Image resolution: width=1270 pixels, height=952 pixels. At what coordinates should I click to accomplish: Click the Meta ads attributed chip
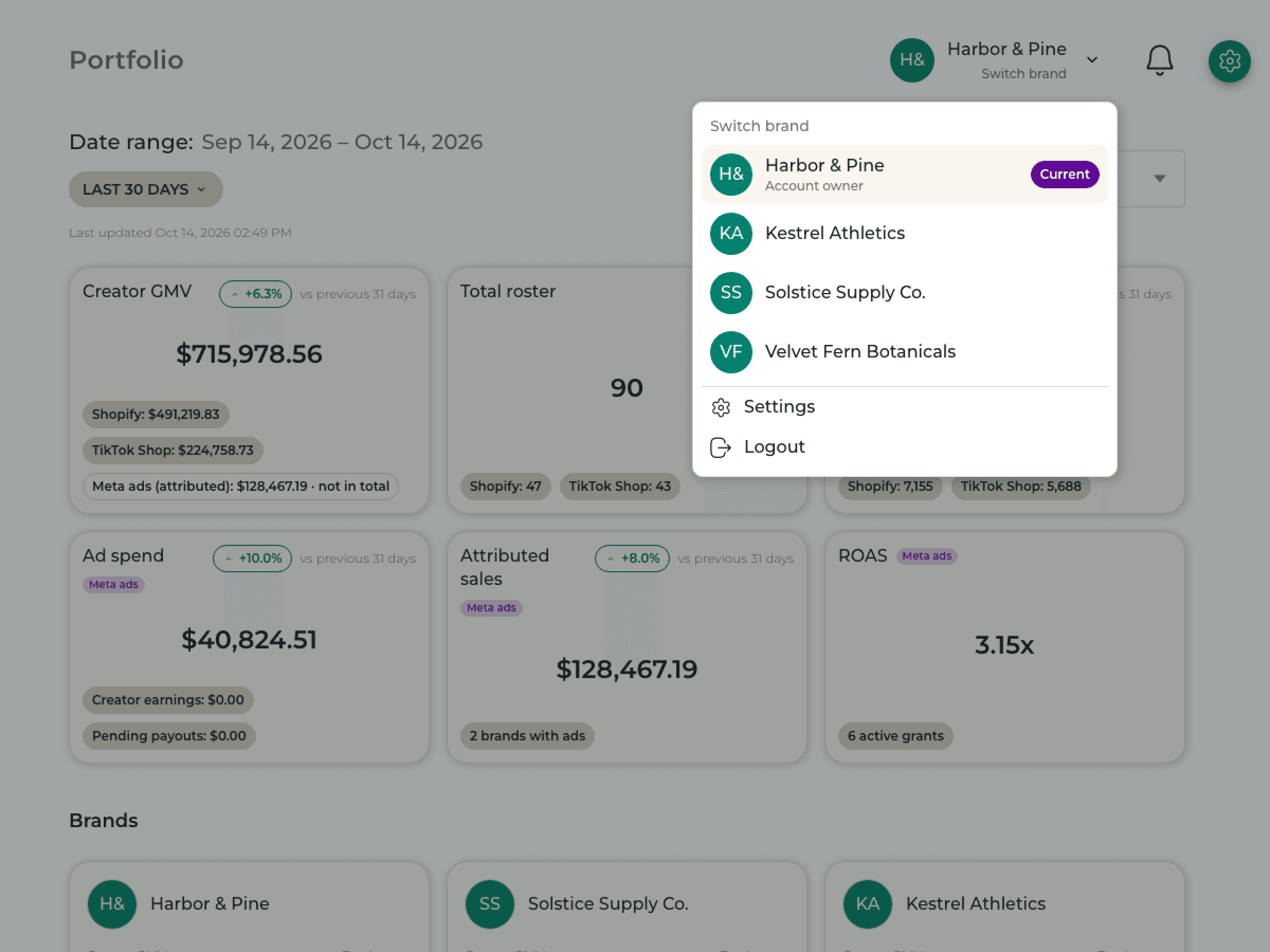(241, 487)
